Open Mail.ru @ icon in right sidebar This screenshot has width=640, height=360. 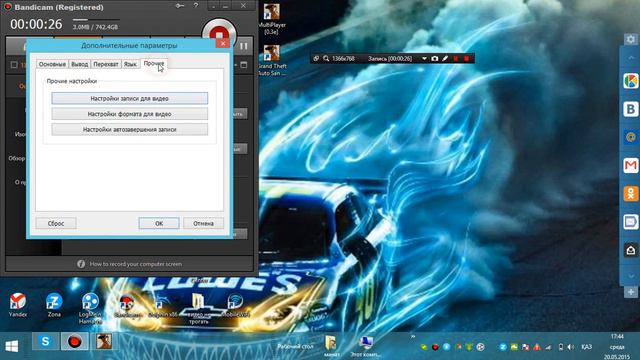click(631, 138)
